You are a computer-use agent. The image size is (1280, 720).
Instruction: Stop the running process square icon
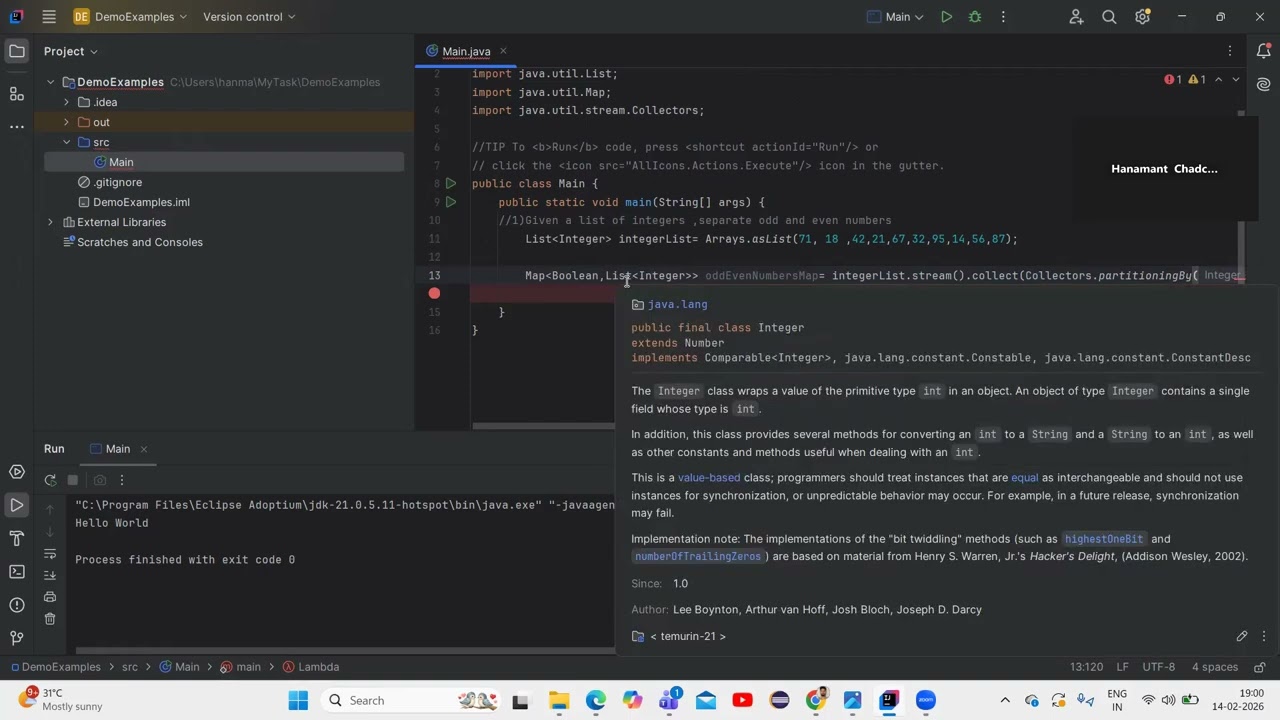coord(73,480)
